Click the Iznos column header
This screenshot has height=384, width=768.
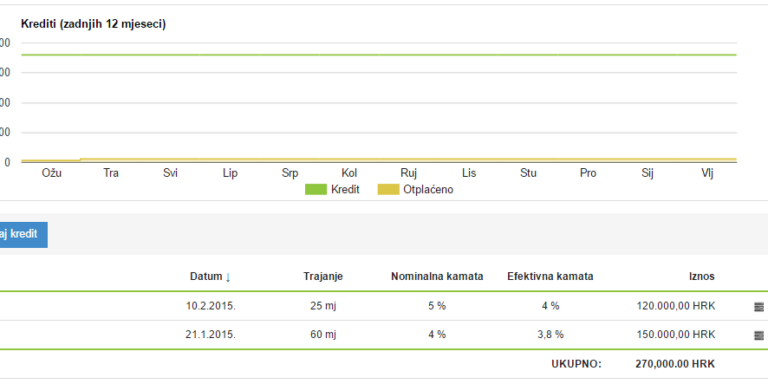click(x=701, y=276)
